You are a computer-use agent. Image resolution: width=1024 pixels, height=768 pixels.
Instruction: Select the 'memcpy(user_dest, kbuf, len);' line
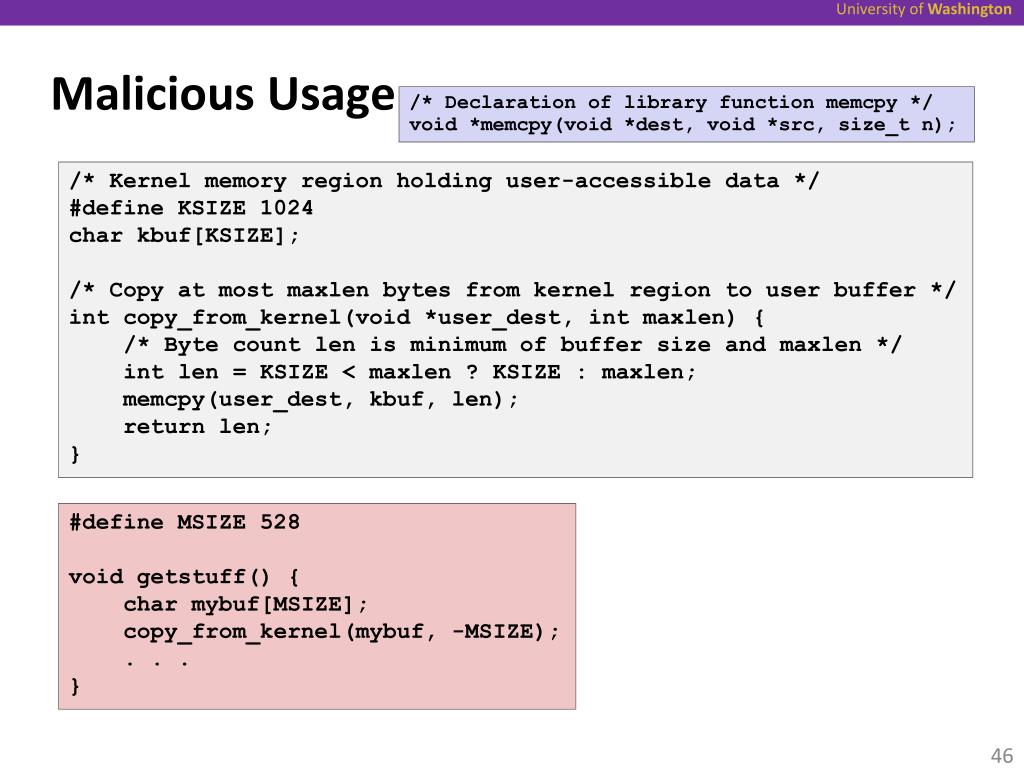click(x=321, y=399)
